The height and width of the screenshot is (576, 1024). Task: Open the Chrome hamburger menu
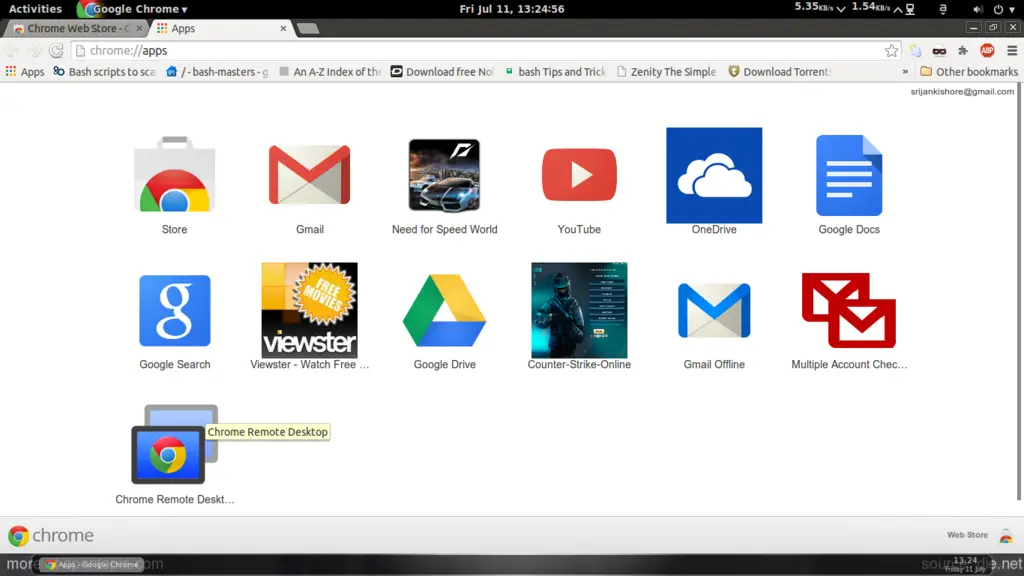tap(1011, 51)
